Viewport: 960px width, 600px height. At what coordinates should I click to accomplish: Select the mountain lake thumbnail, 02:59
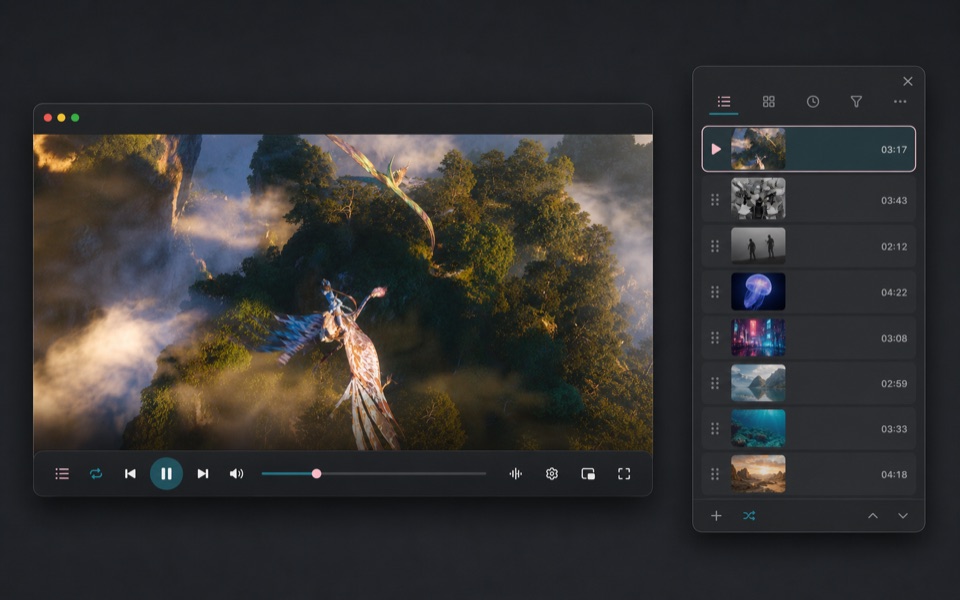pyautogui.click(x=758, y=383)
